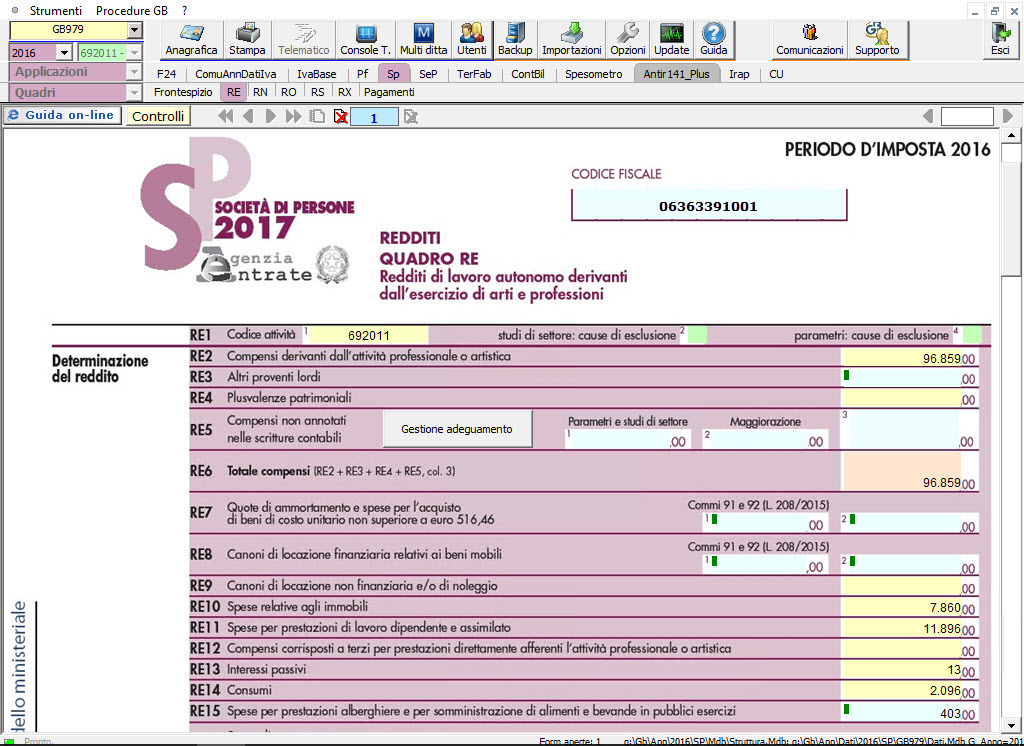
Task: Open the Irap tab
Action: 739,74
